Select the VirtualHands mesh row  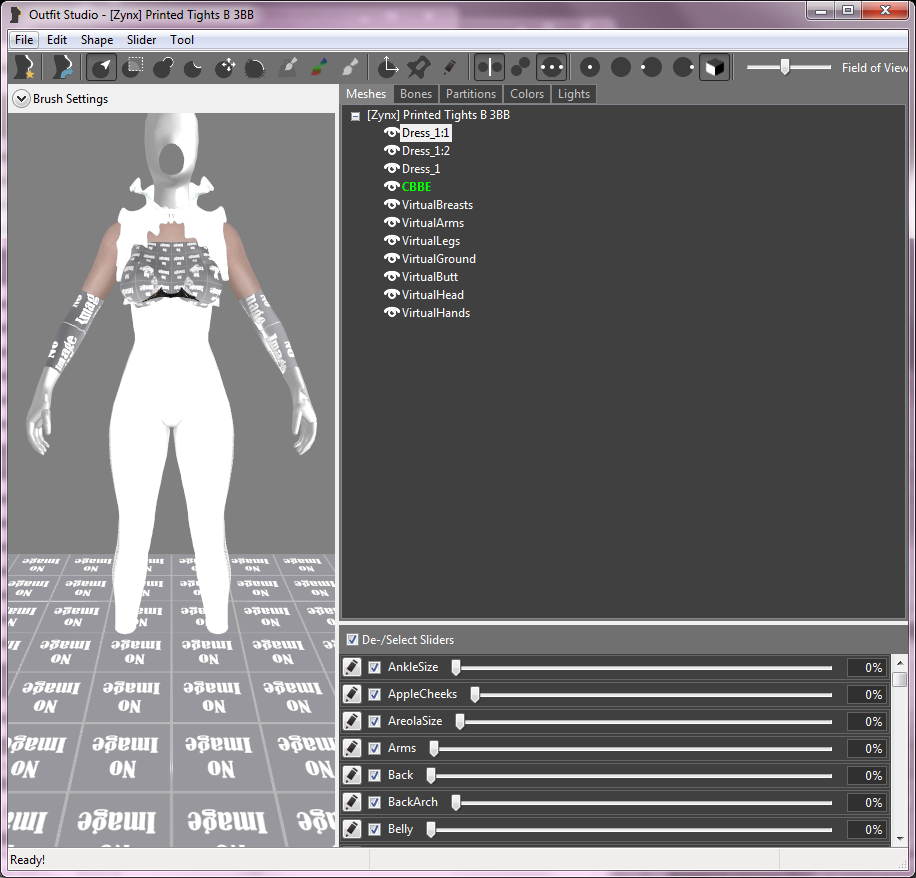coord(436,313)
